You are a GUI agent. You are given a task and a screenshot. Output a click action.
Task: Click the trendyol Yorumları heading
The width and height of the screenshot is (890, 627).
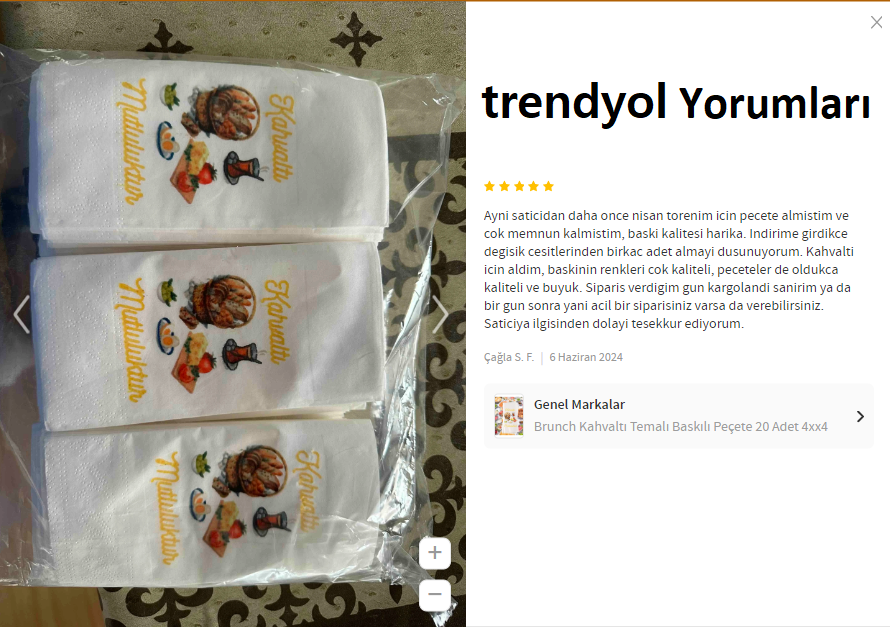coord(676,103)
